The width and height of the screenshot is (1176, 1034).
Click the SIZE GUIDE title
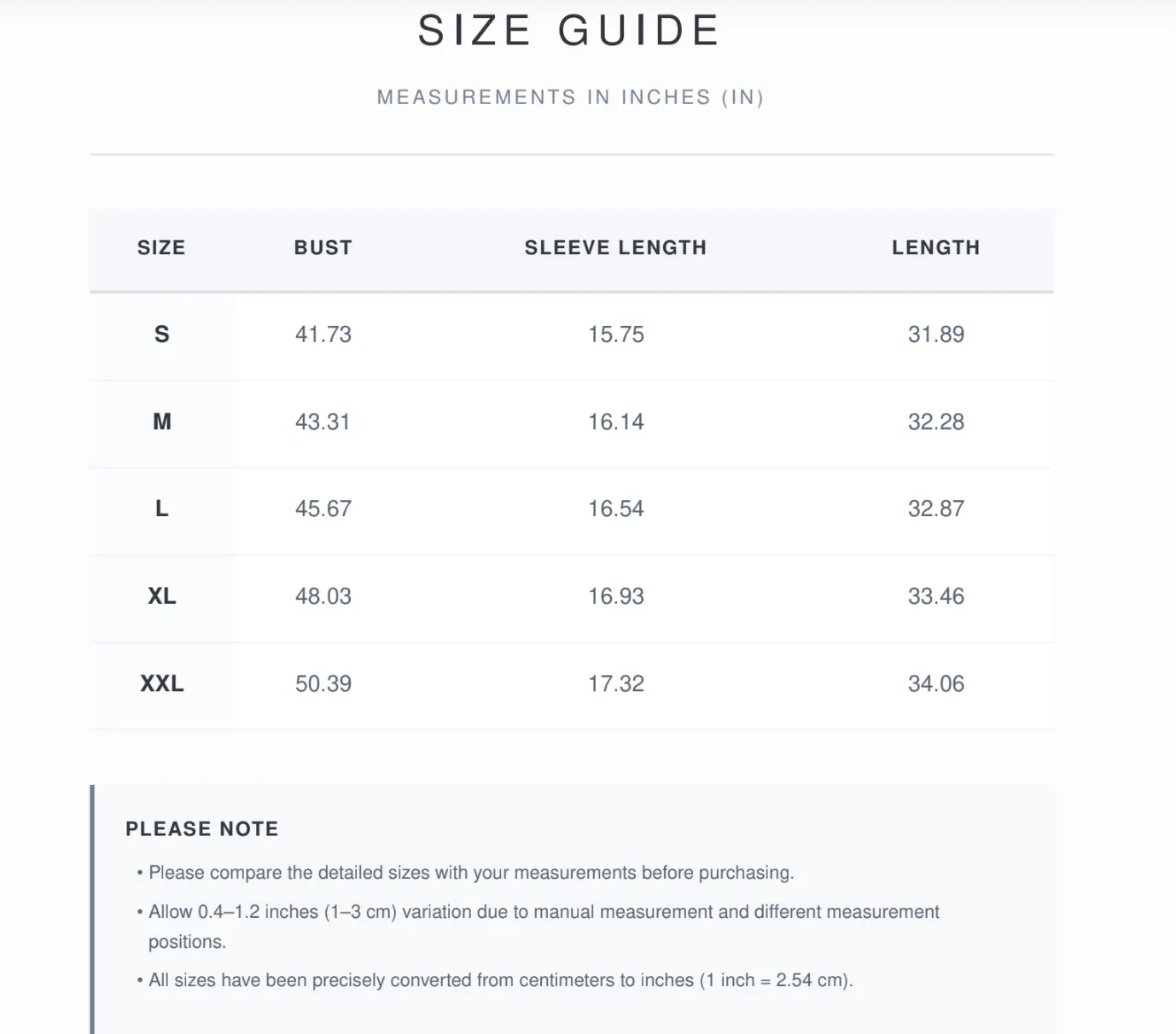pyautogui.click(x=570, y=31)
